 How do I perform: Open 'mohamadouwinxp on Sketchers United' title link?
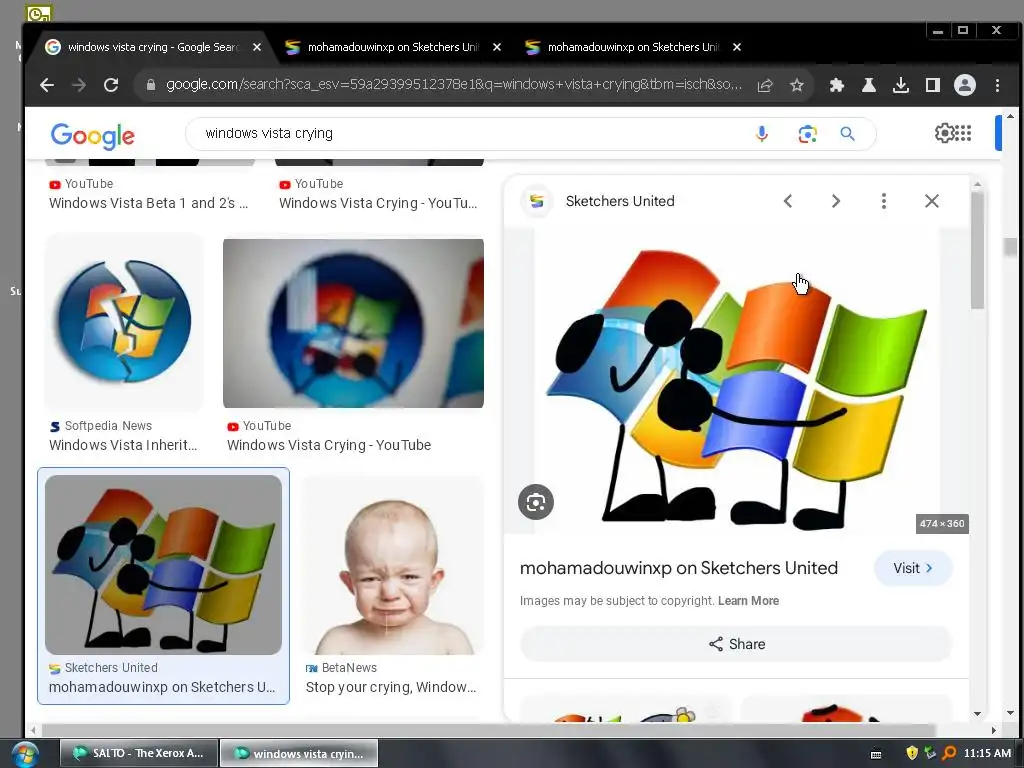[x=679, y=568]
